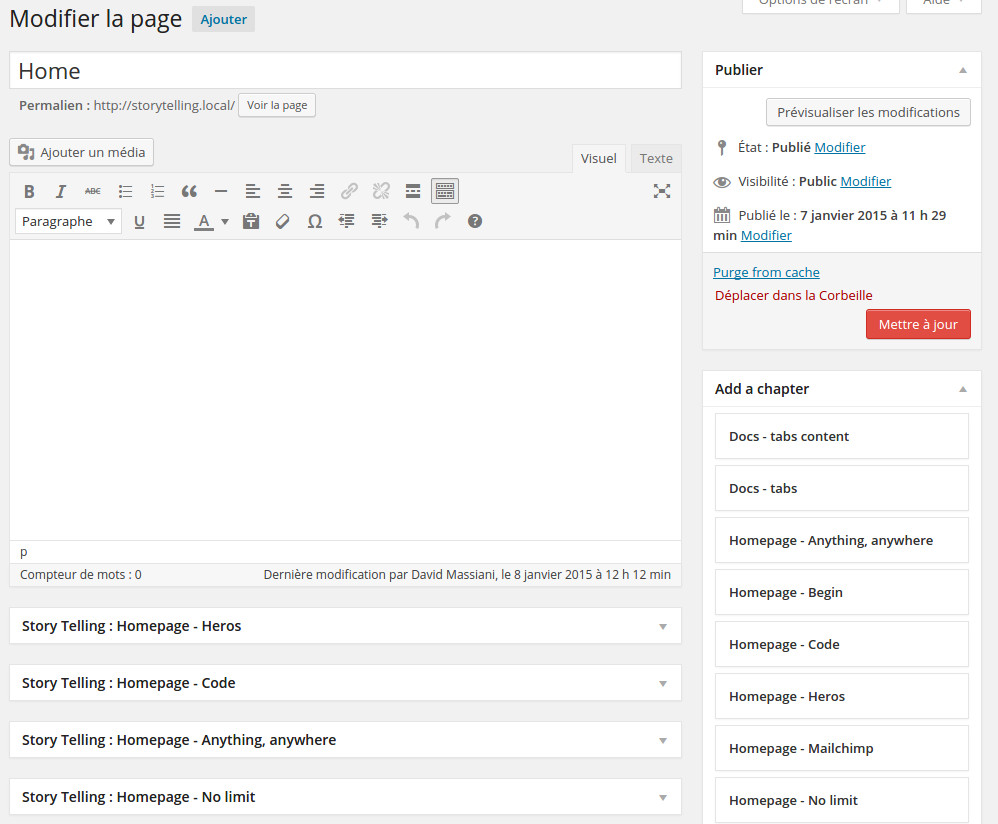
Task: Switch to the Visuel editor tab
Action: coord(598,158)
